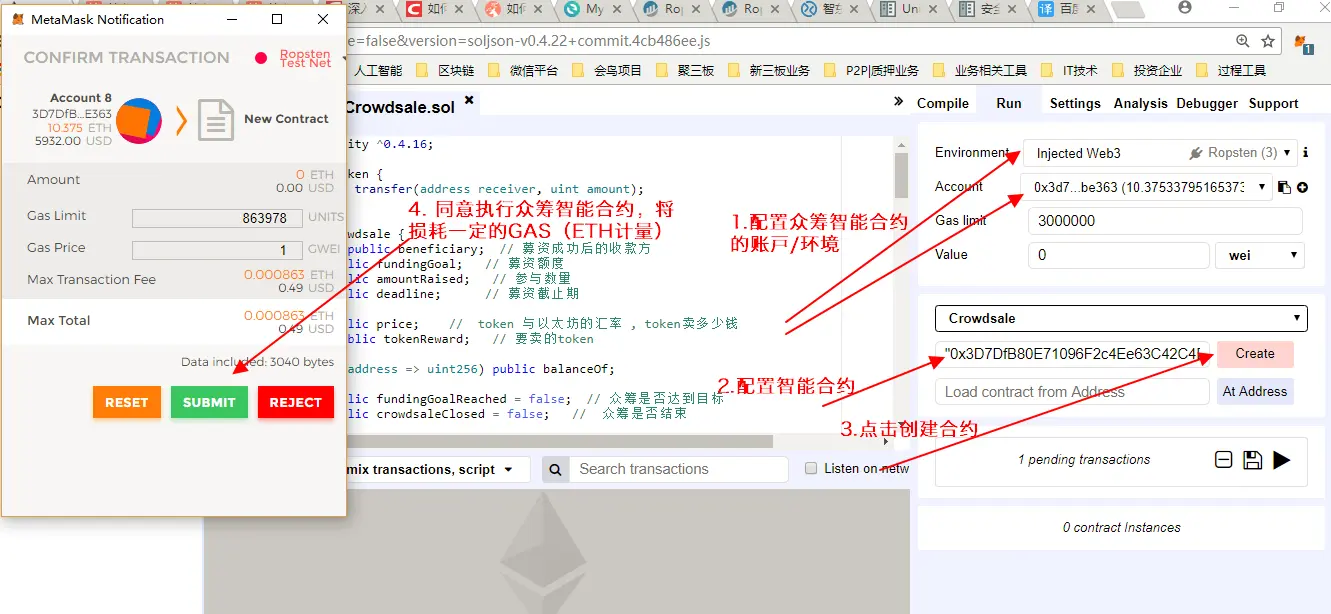The width and height of the screenshot is (1331, 614).
Task: Click the MetaMask extension icon in Chrome toolbar
Action: (x=1303, y=43)
